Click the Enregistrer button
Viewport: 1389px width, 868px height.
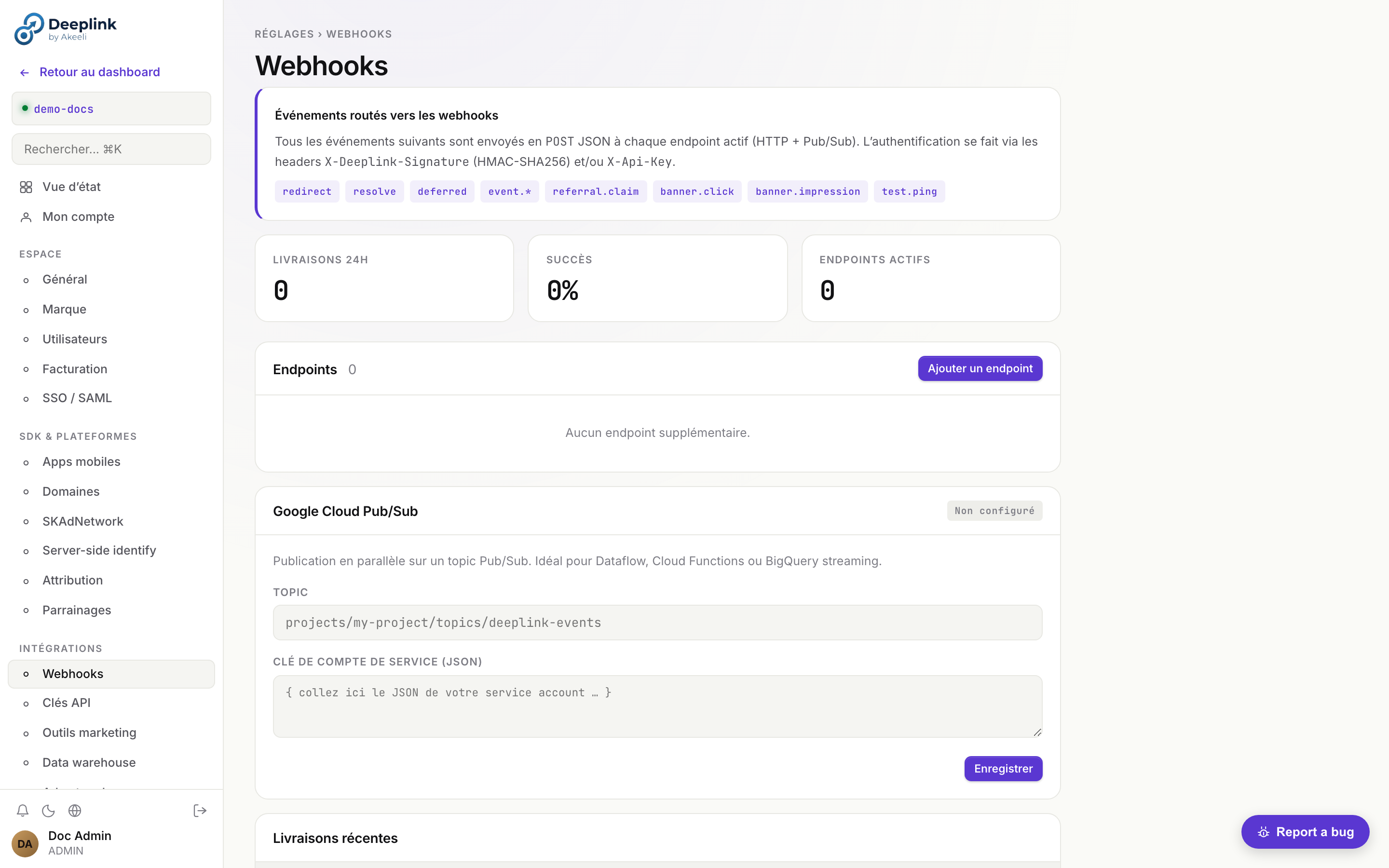coord(1003,769)
